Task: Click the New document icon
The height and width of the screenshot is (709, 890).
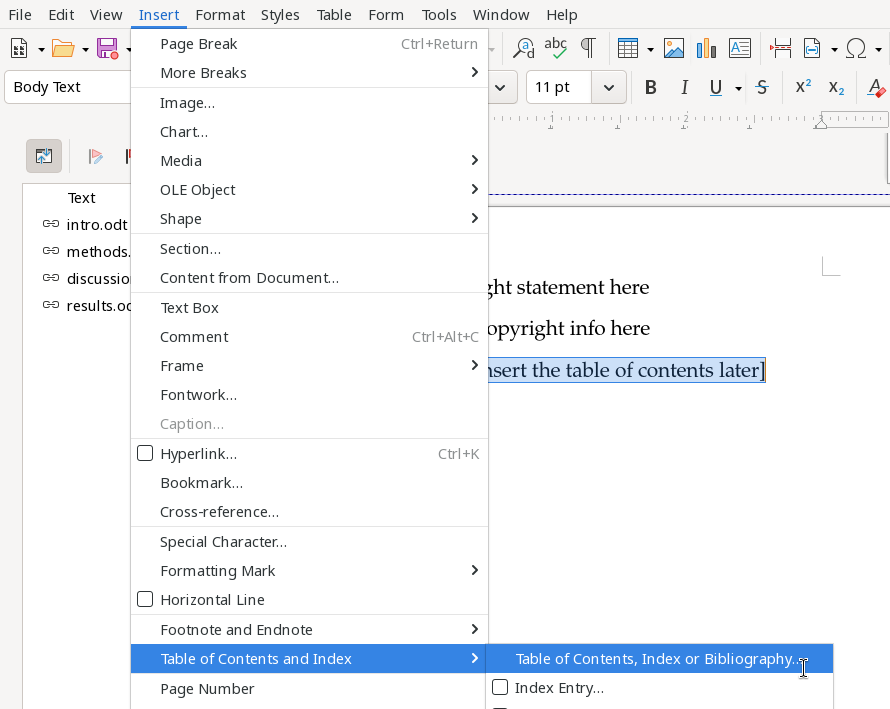Action: point(19,49)
